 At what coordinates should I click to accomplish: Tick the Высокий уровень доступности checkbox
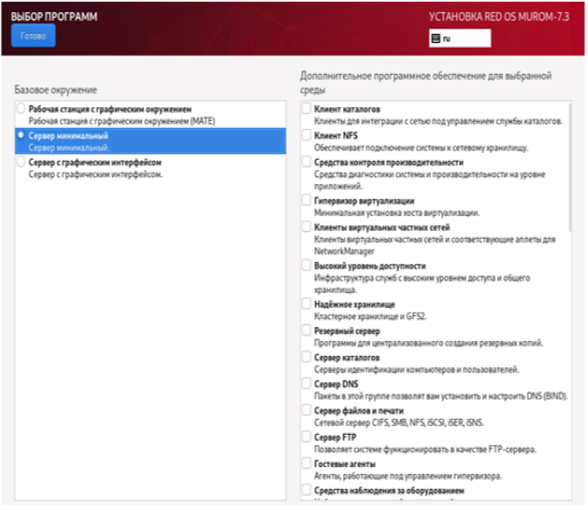pyautogui.click(x=306, y=266)
